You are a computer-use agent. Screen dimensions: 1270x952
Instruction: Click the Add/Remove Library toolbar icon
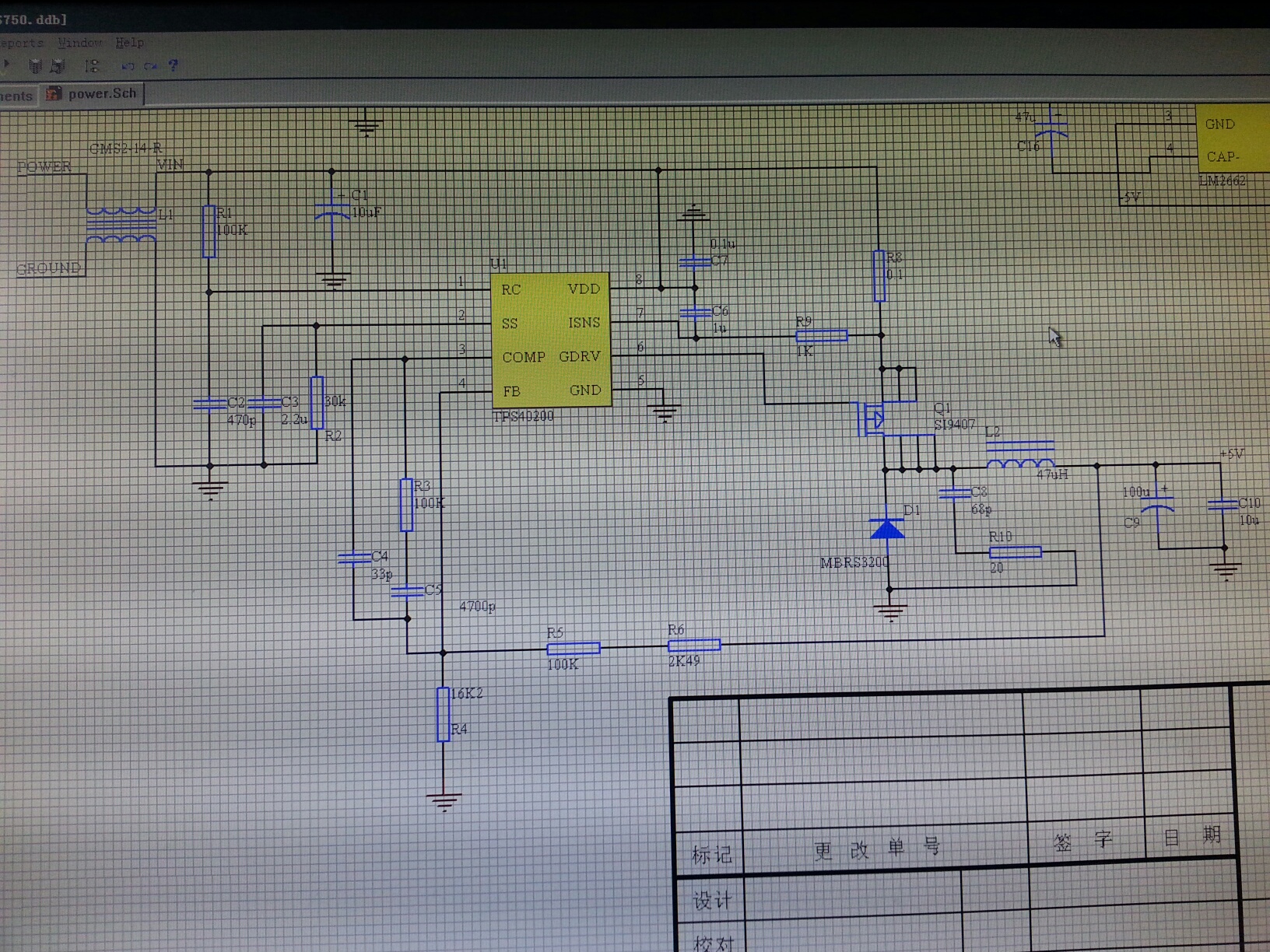pyautogui.click(x=35, y=66)
